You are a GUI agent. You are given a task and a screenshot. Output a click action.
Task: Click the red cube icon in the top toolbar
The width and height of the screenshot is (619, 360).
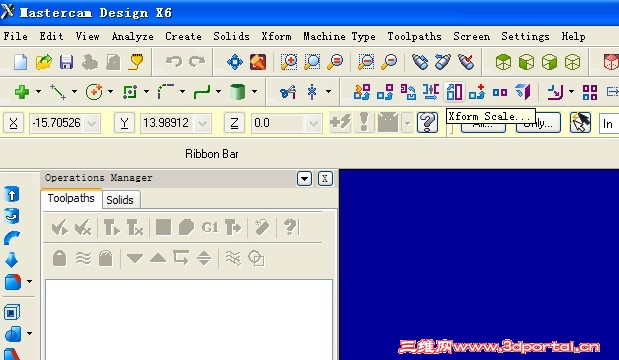pos(611,62)
